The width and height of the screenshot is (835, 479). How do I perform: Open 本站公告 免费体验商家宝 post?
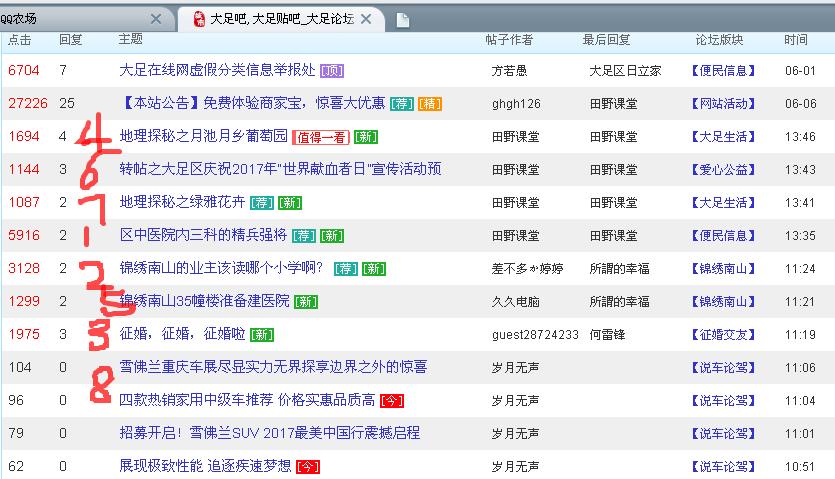[x=252, y=103]
